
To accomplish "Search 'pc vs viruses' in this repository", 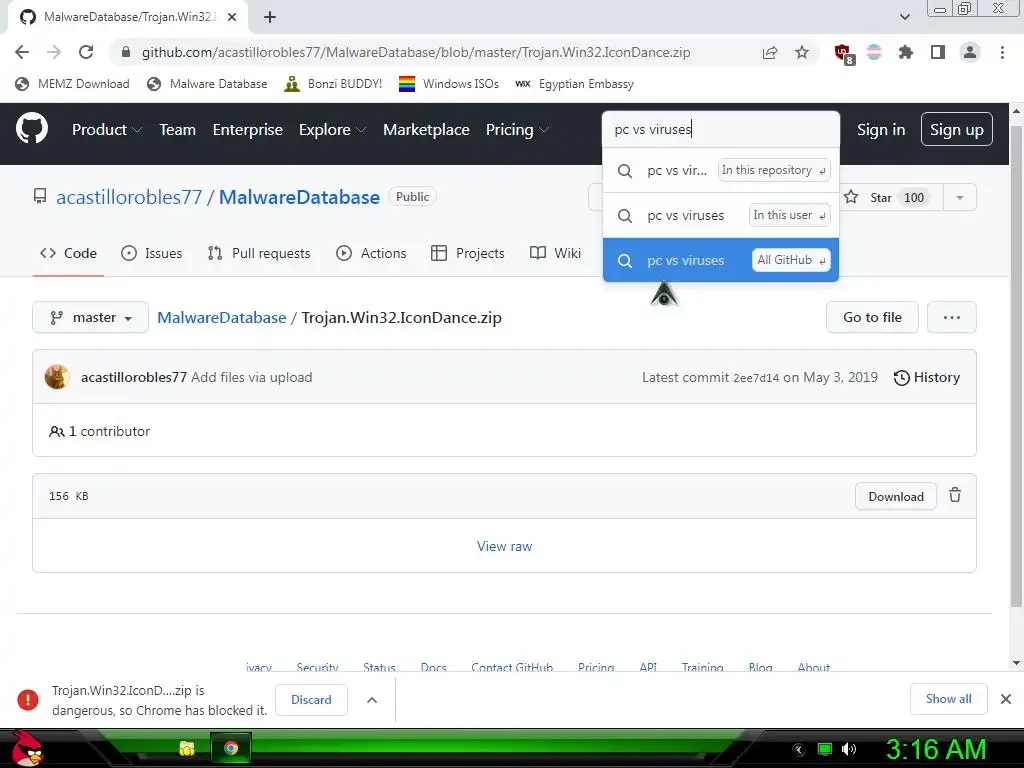I will tap(721, 170).
